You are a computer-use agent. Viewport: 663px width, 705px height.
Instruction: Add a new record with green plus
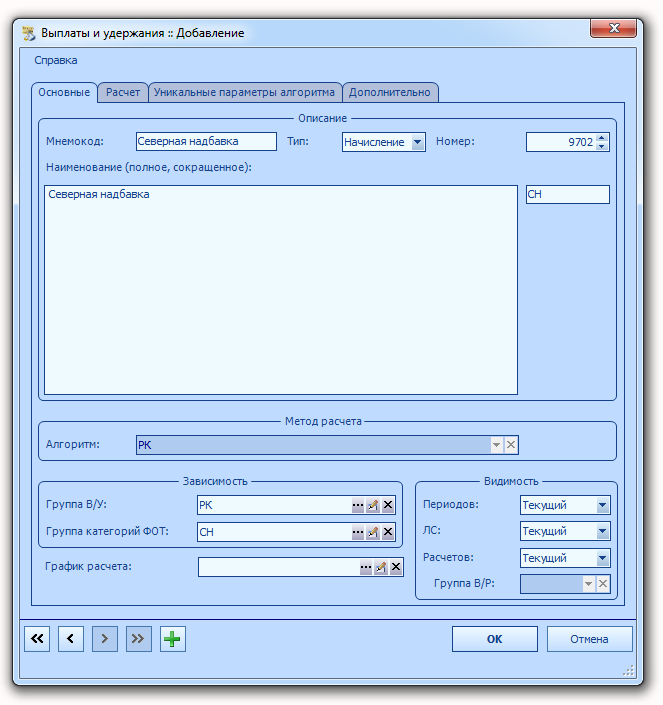(x=173, y=639)
